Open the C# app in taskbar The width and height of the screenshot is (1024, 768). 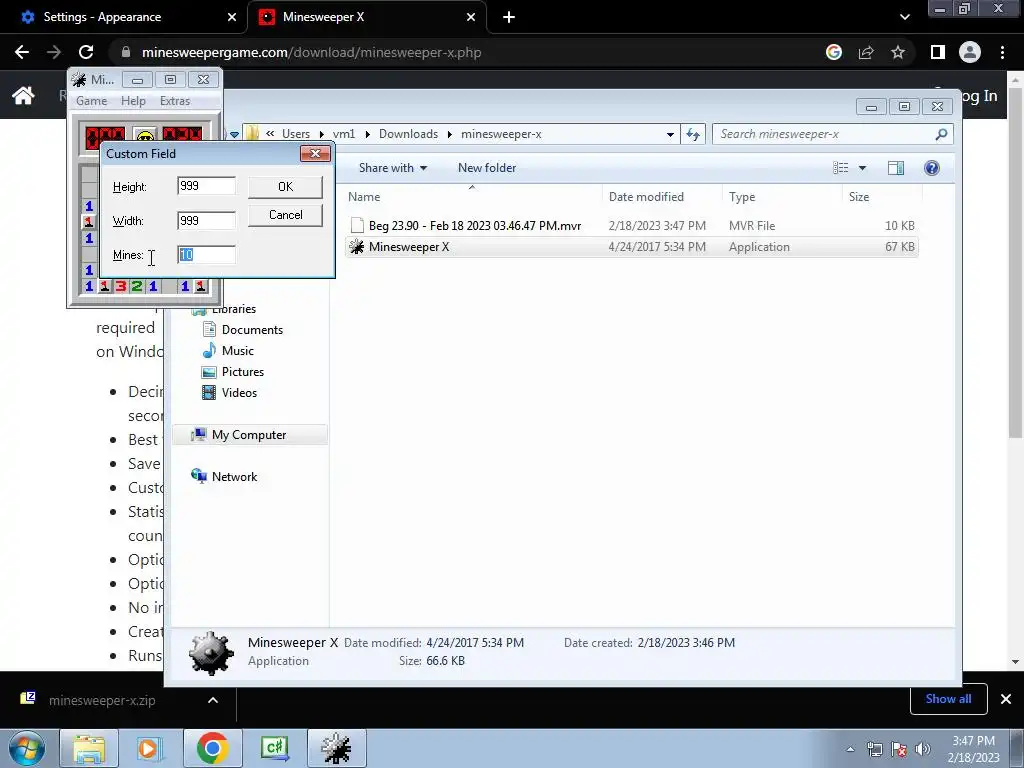pyautogui.click(x=274, y=748)
